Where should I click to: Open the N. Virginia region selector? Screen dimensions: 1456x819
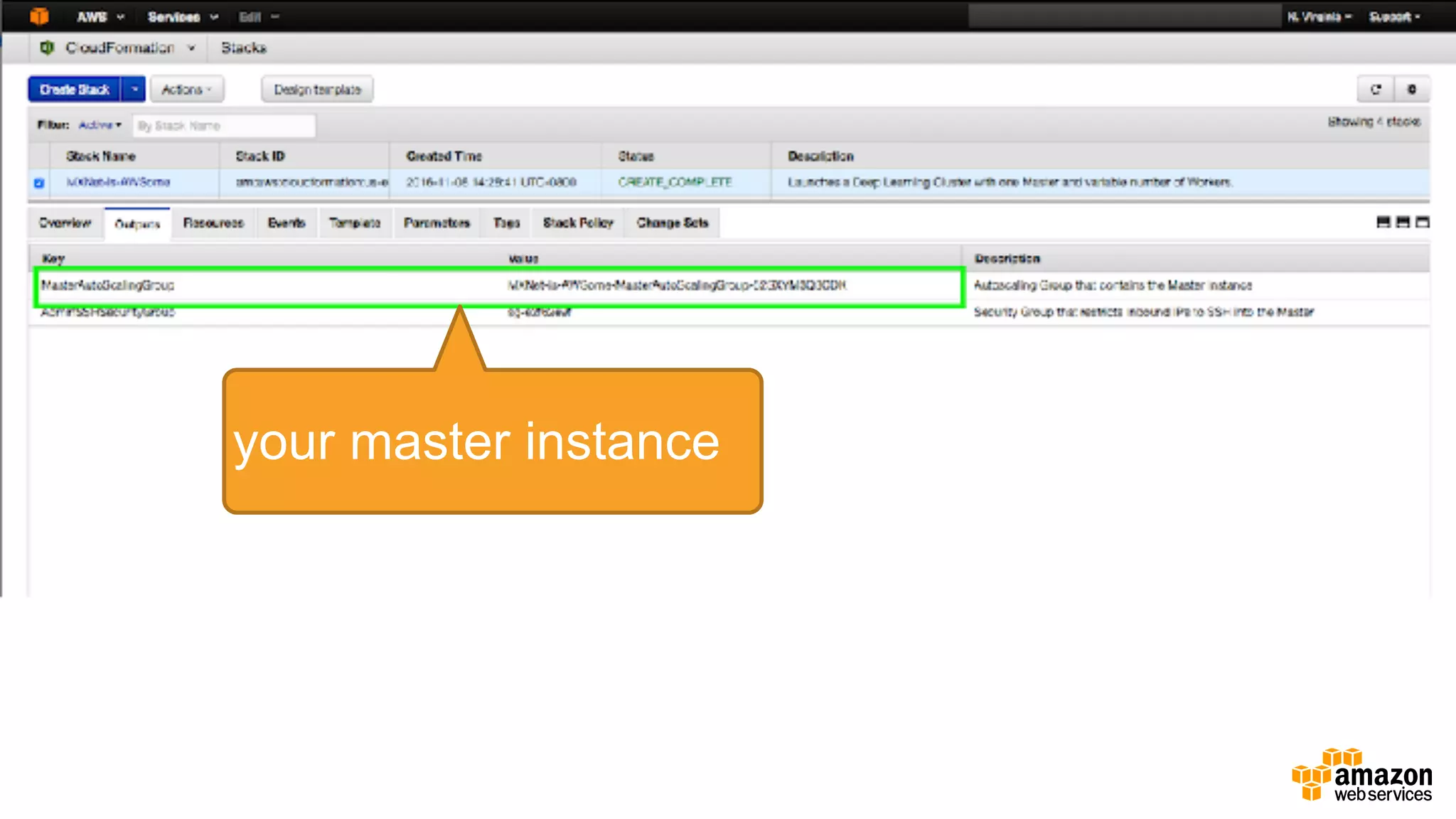[x=1319, y=16]
